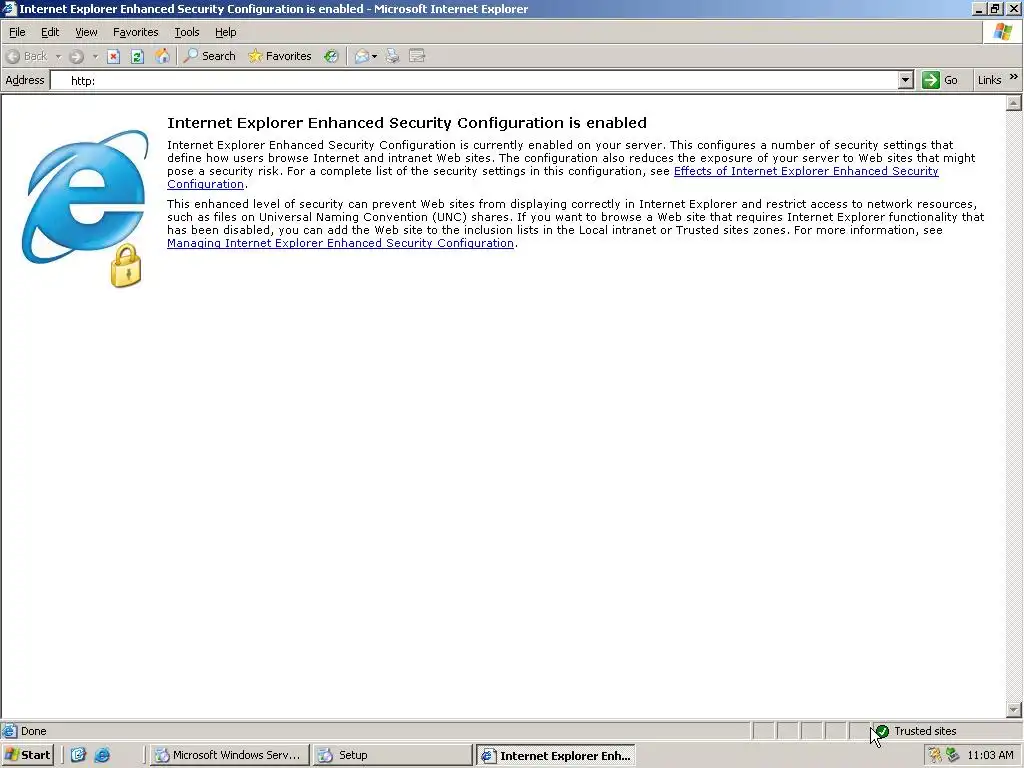Viewport: 1024px width, 768px height.
Task: Go to the home page icon
Action: 162,56
